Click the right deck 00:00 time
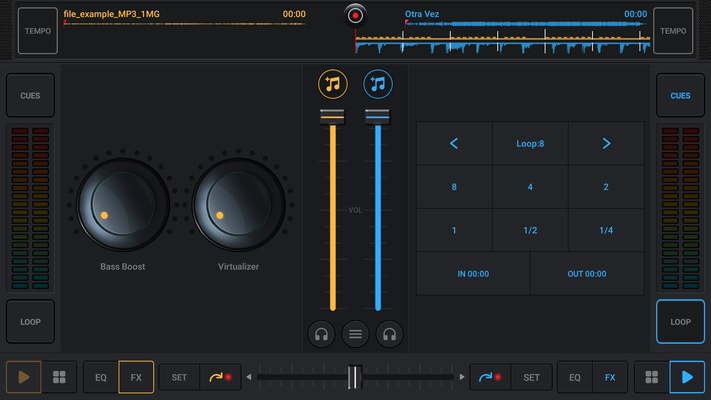This screenshot has height=400, width=711. 635,14
